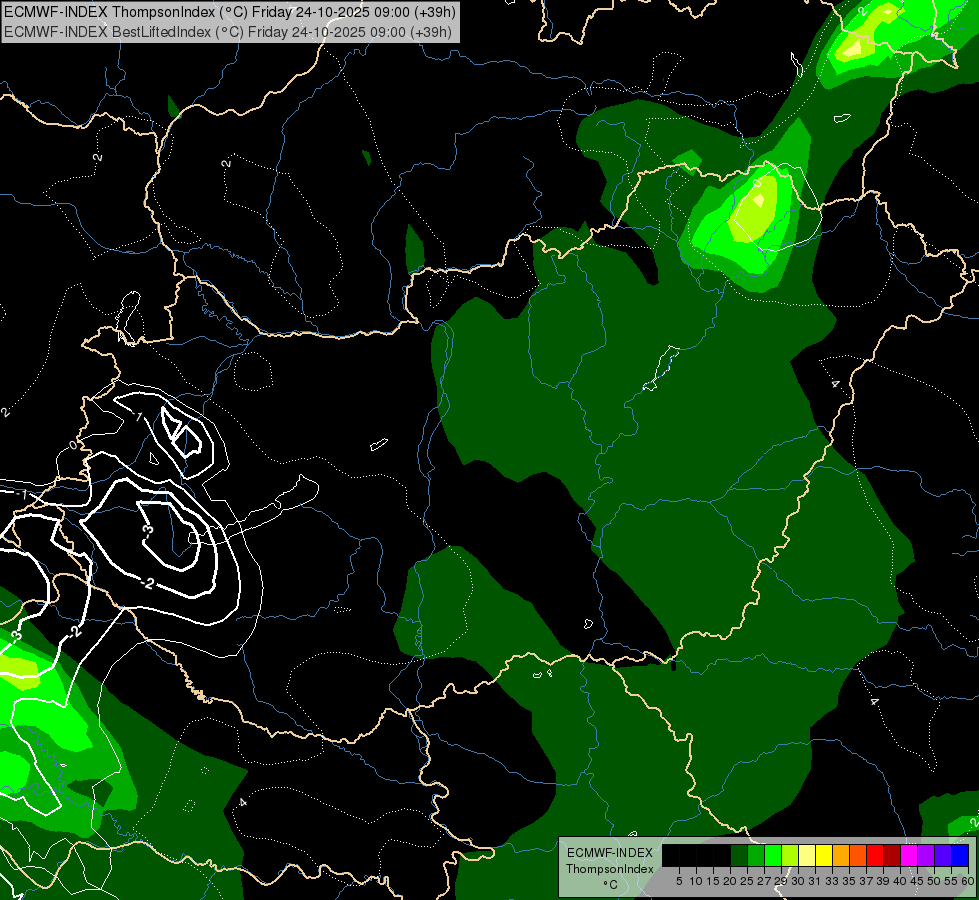Click the legend tick label 45
The image size is (979, 900).
(917, 881)
